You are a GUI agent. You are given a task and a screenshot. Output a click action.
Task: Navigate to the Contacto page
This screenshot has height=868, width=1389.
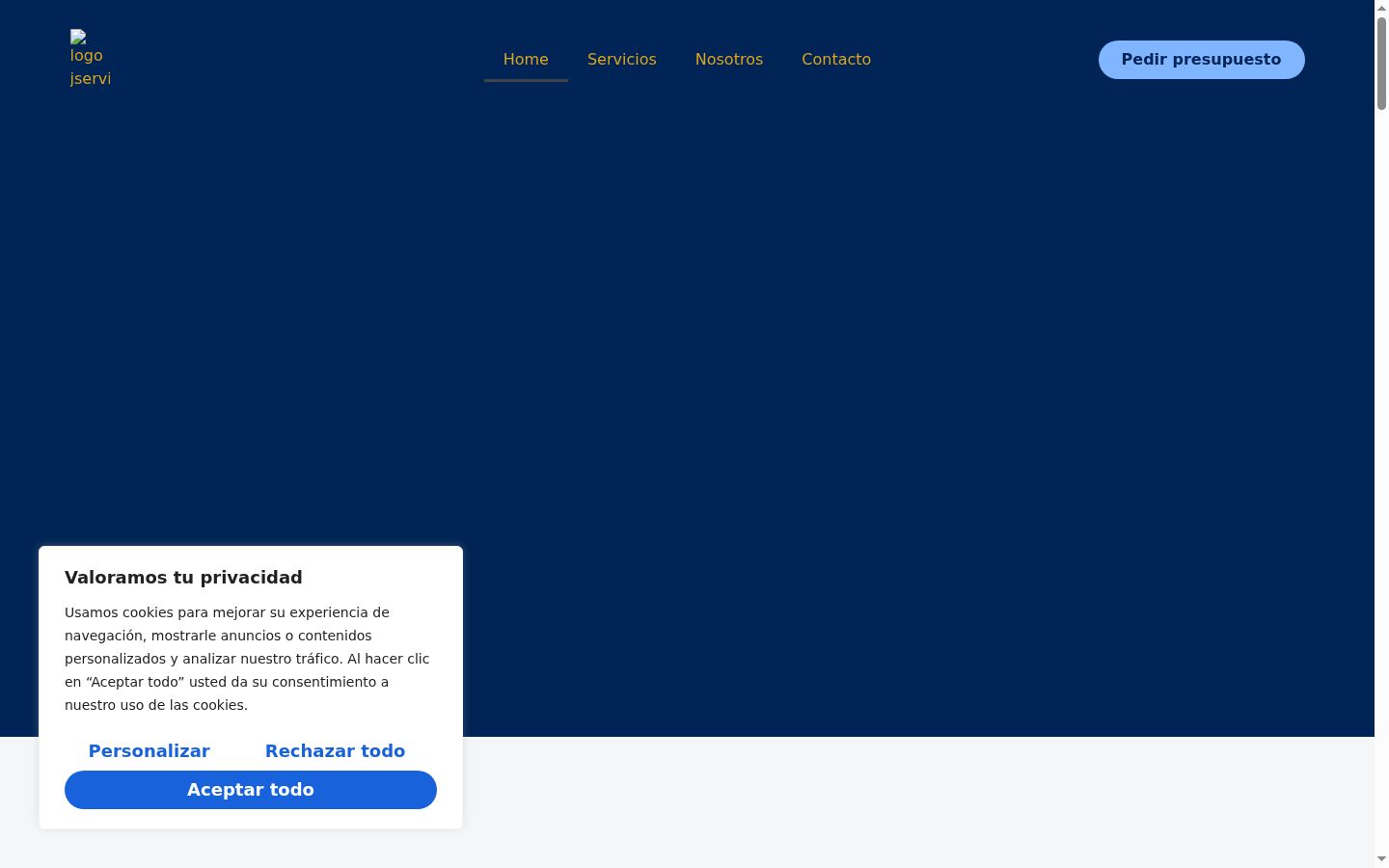point(836,60)
